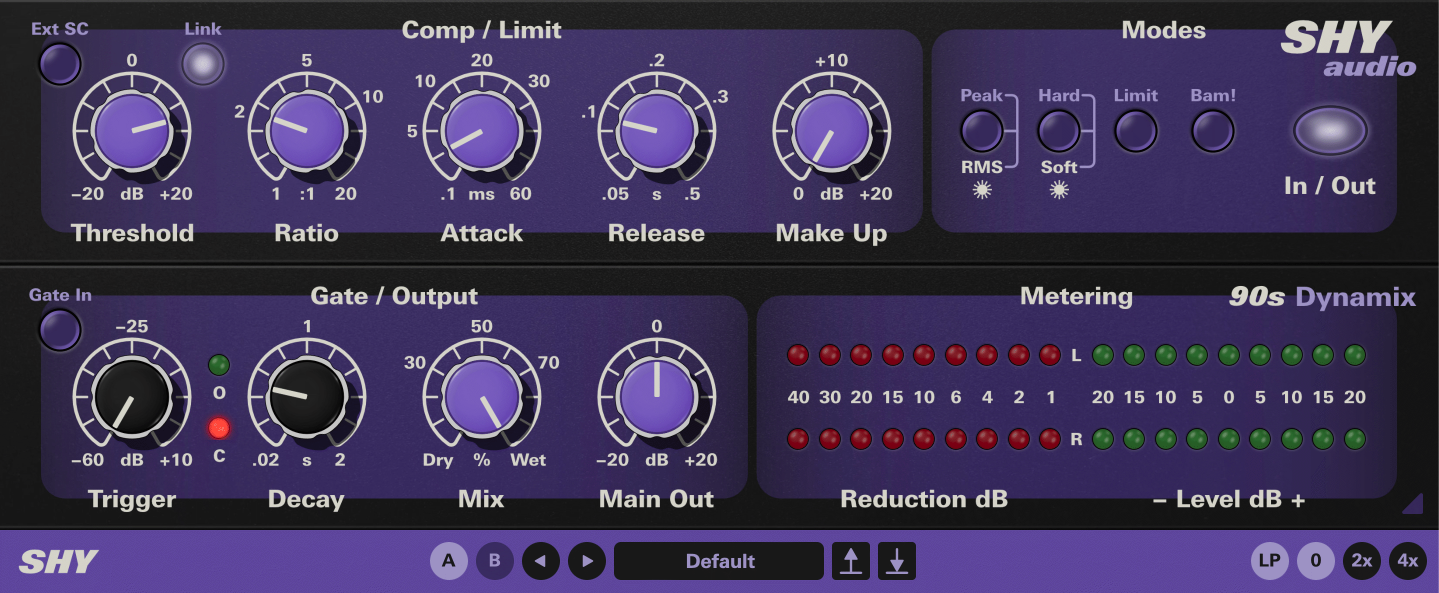
Task: Click the Trigger label
Action: (132, 500)
